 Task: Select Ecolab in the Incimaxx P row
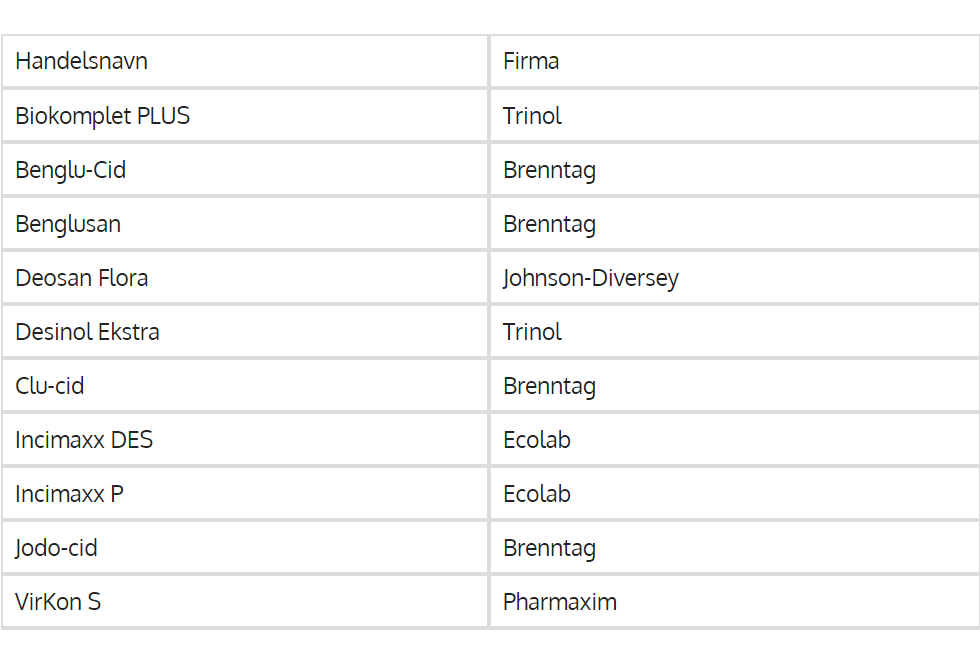click(x=537, y=493)
